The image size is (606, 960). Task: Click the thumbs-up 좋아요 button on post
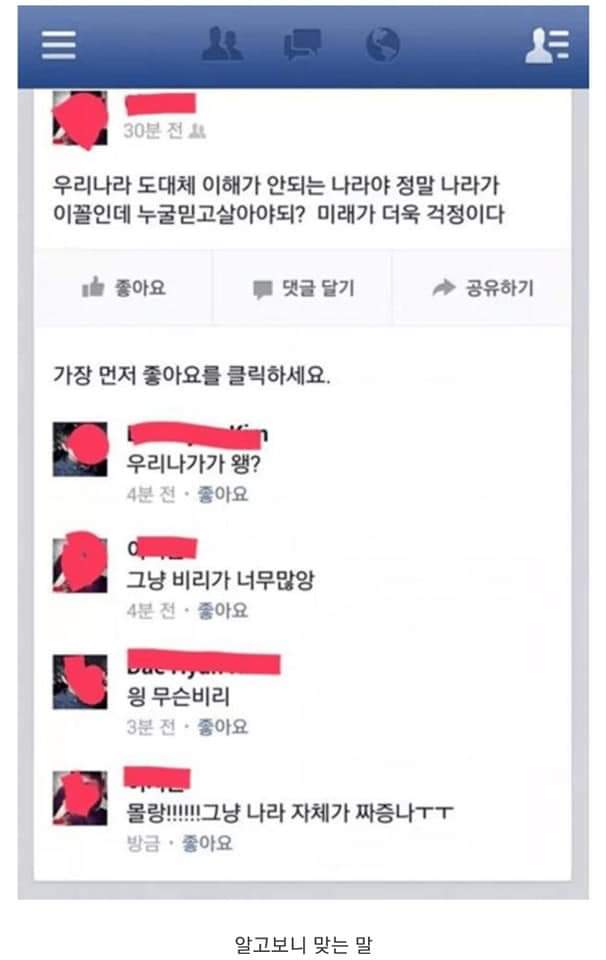coord(123,287)
